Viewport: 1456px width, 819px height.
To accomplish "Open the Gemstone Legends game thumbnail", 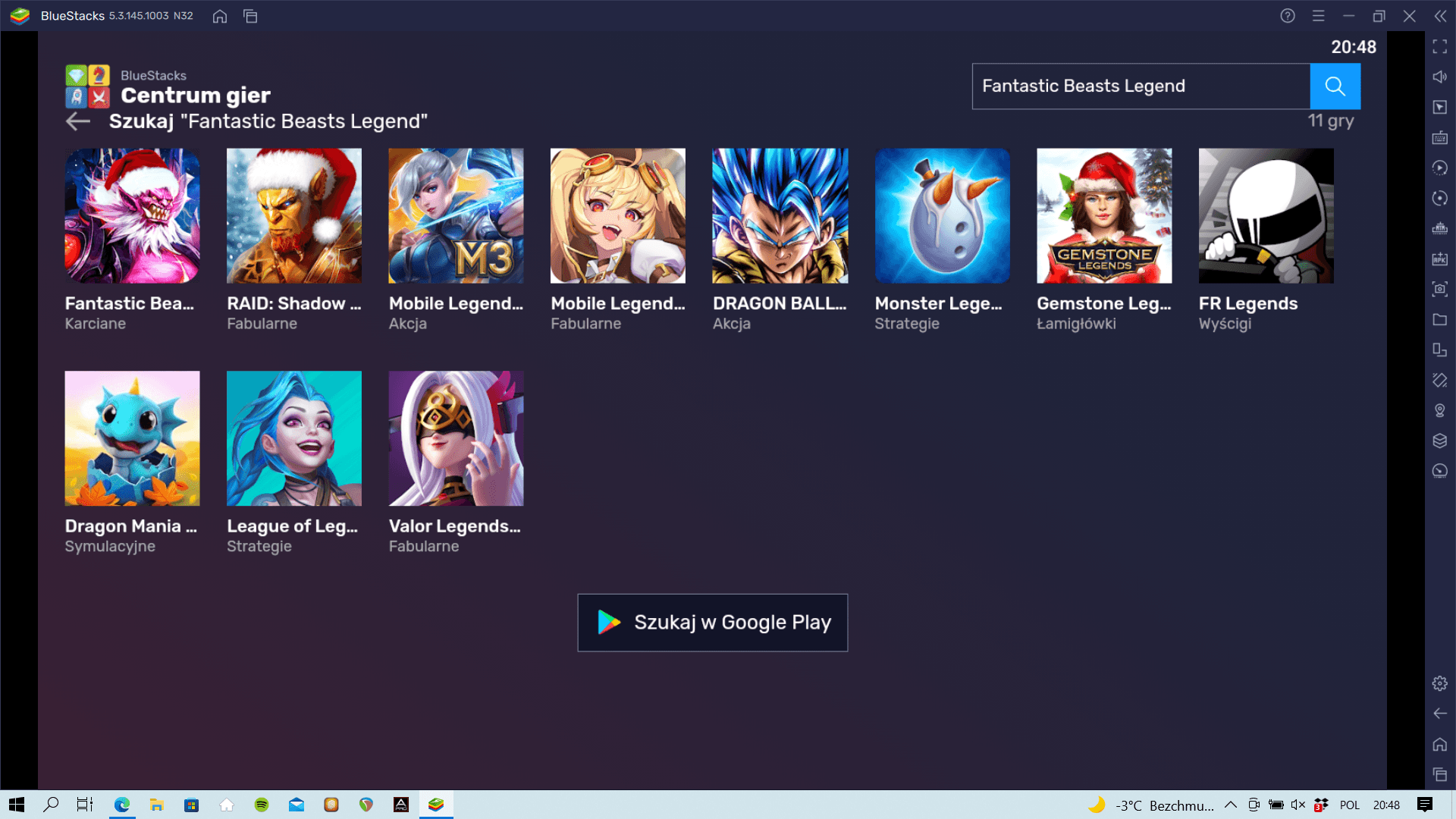I will click(1104, 215).
